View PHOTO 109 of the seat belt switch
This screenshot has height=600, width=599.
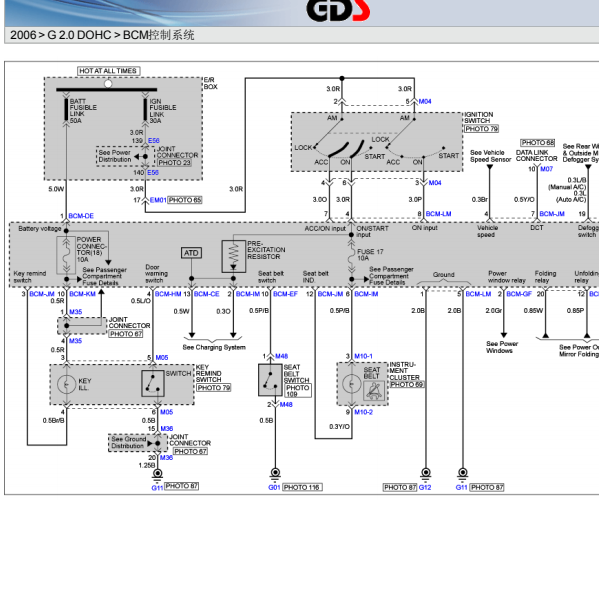(297, 391)
